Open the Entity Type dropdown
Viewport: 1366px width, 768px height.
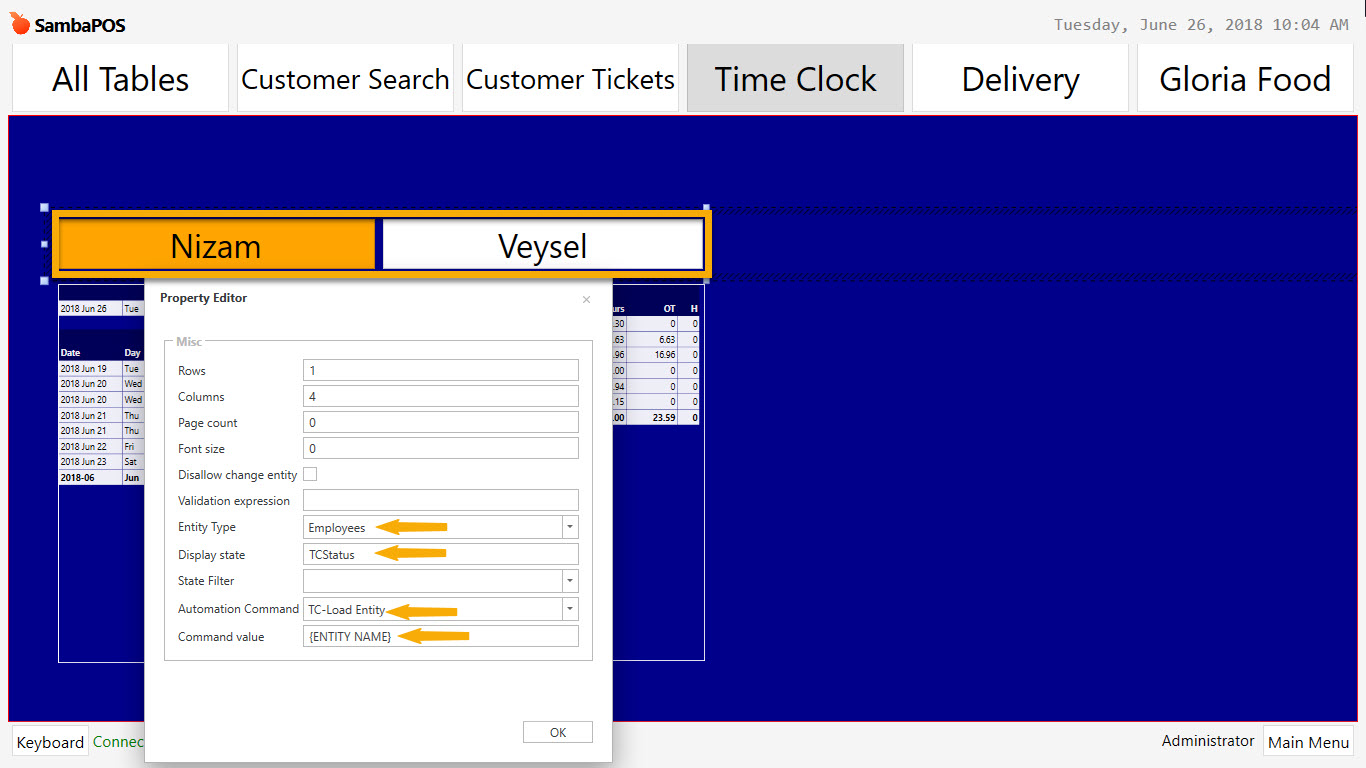coord(569,526)
